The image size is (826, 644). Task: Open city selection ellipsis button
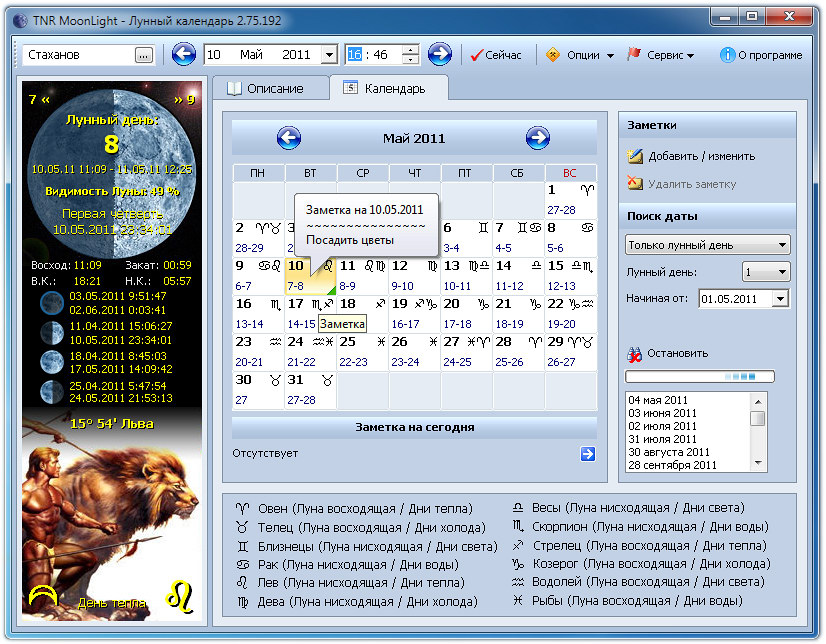143,55
